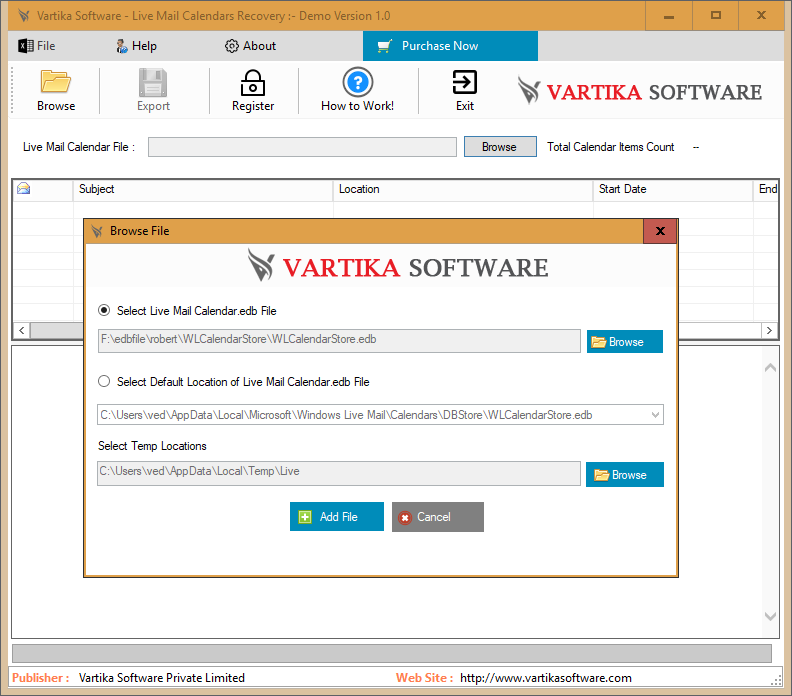Select Live Mail Calendar.edb File radio option
Image resolution: width=792 pixels, height=696 pixels.
click(x=104, y=311)
